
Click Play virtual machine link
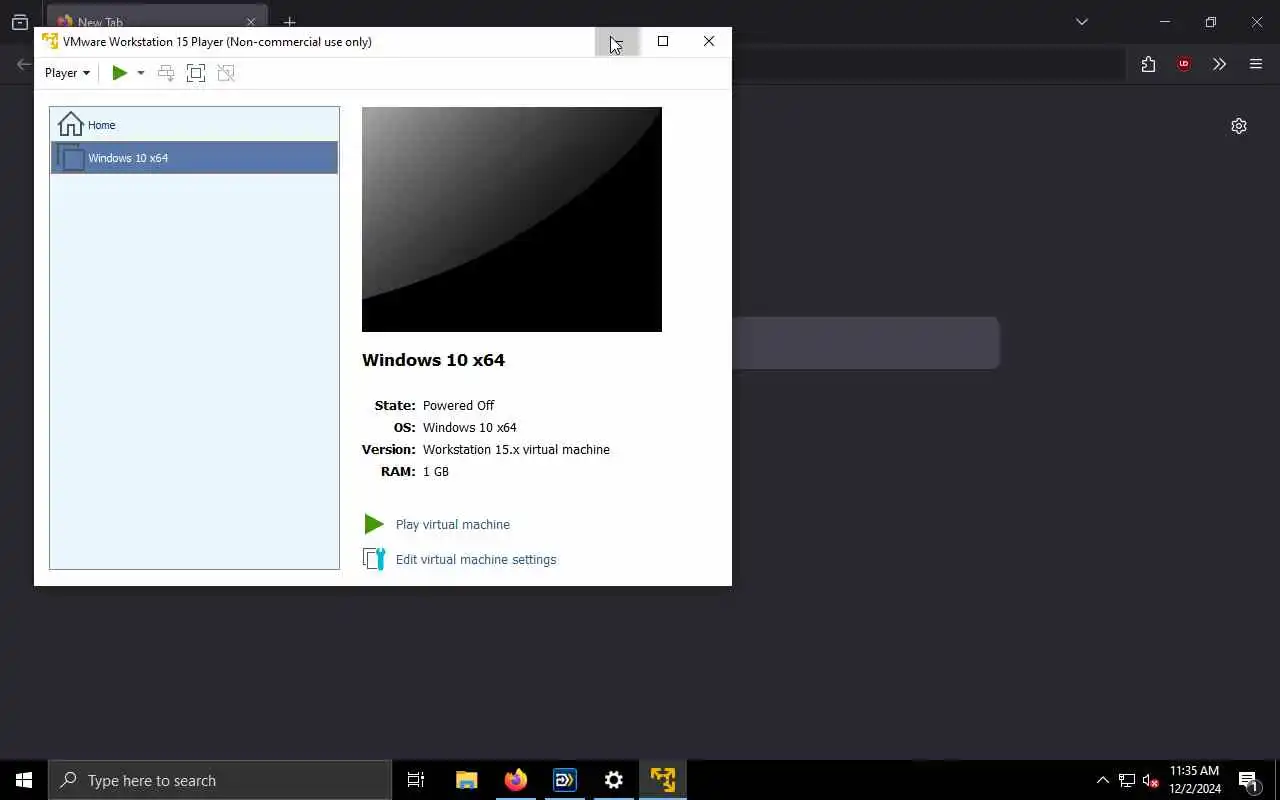453,524
